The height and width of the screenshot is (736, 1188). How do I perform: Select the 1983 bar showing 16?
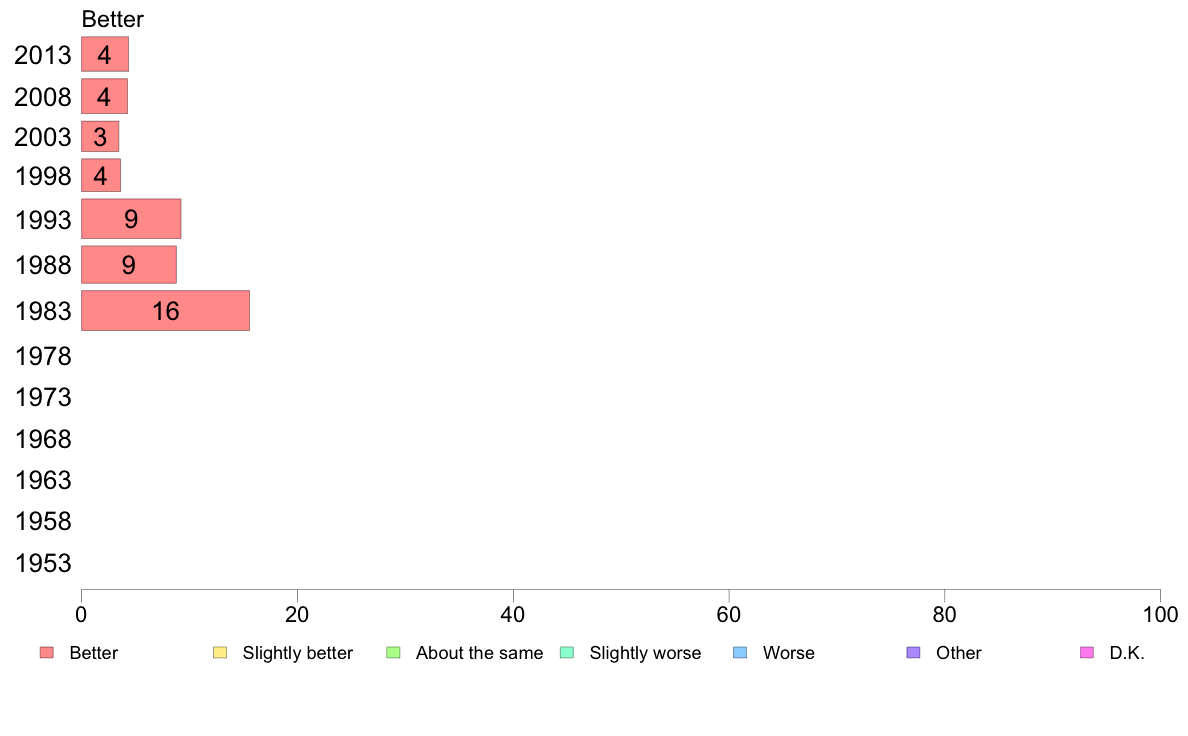pos(165,311)
